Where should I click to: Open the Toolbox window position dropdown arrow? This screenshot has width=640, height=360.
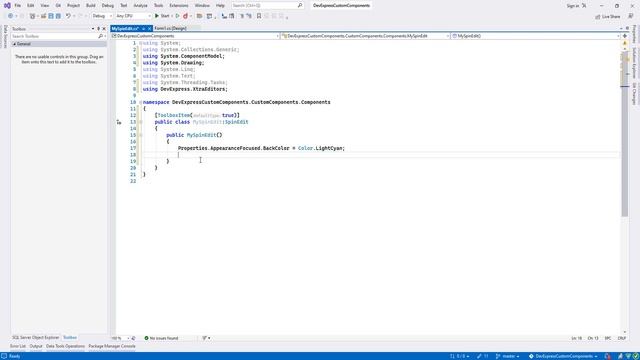click(93, 29)
